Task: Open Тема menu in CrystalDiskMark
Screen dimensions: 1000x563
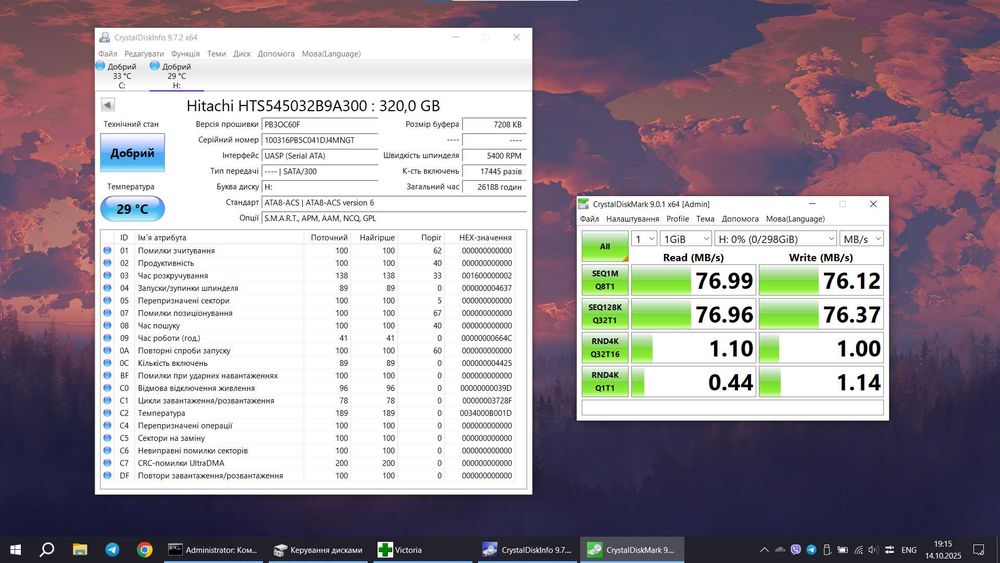Action: point(705,219)
